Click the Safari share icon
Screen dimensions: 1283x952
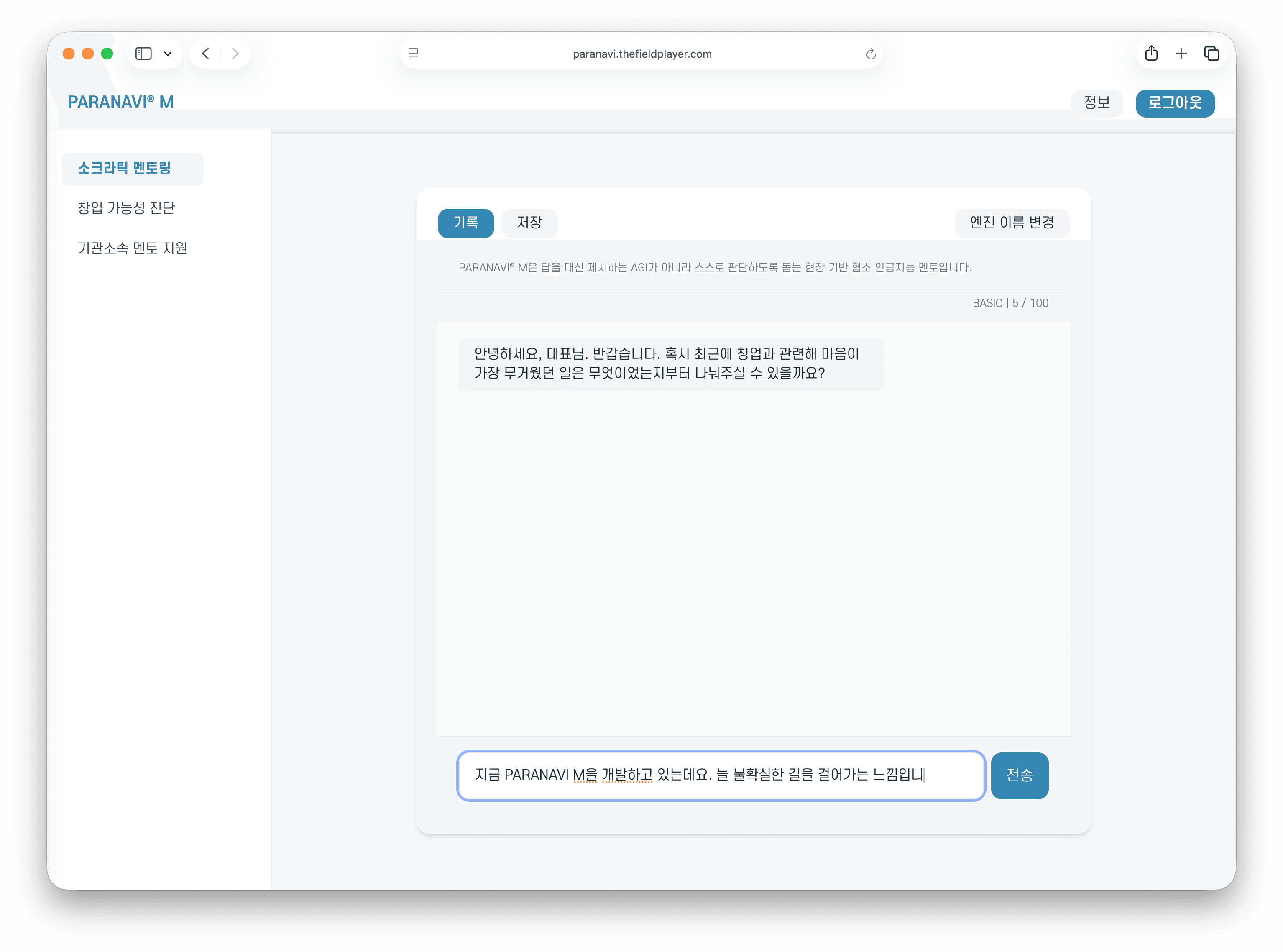coord(1152,53)
